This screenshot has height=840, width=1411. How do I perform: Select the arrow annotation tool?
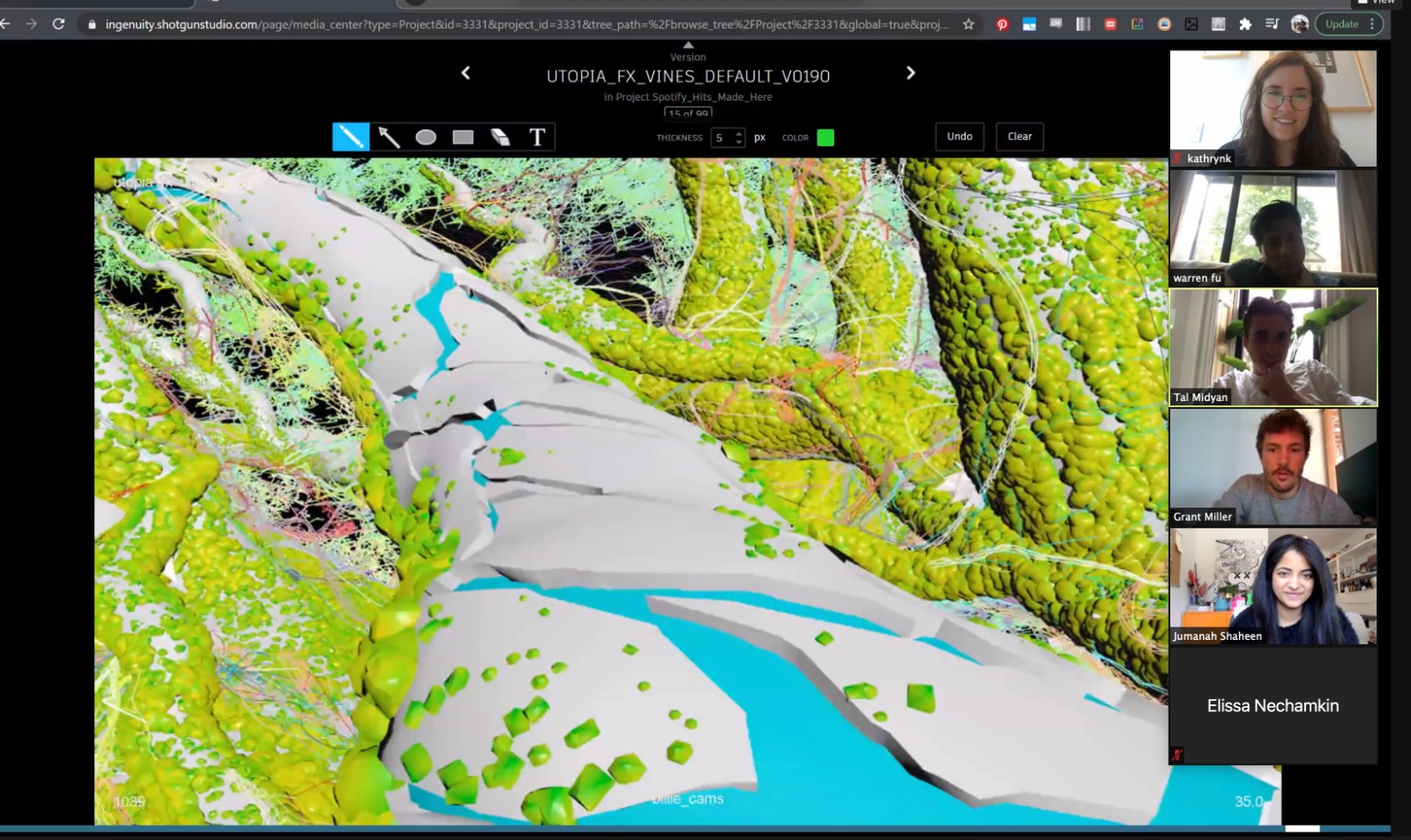pyautogui.click(x=388, y=137)
